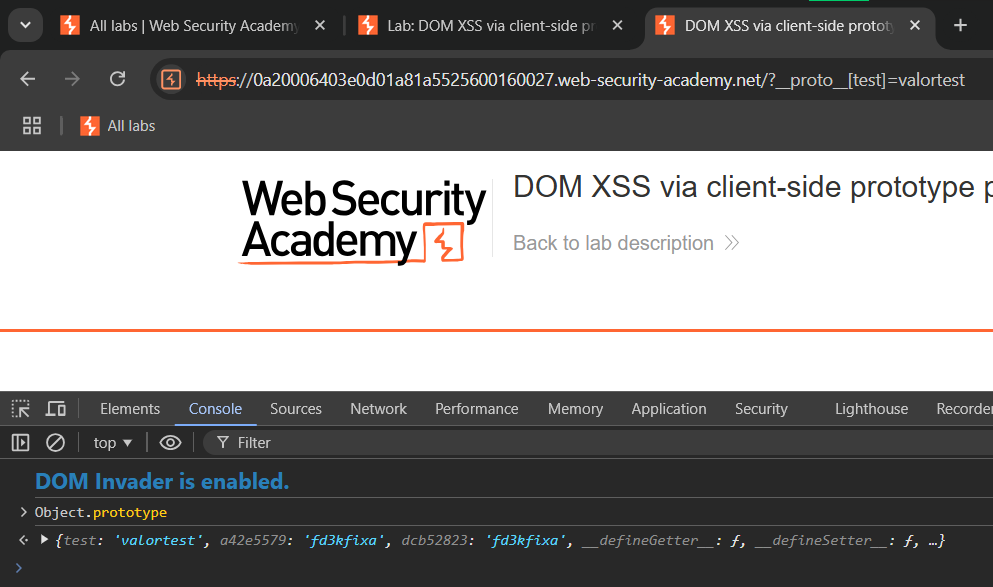Screen dimensions: 993x587
Task: Open the top JavaScript context dropdown
Action: tap(113, 442)
